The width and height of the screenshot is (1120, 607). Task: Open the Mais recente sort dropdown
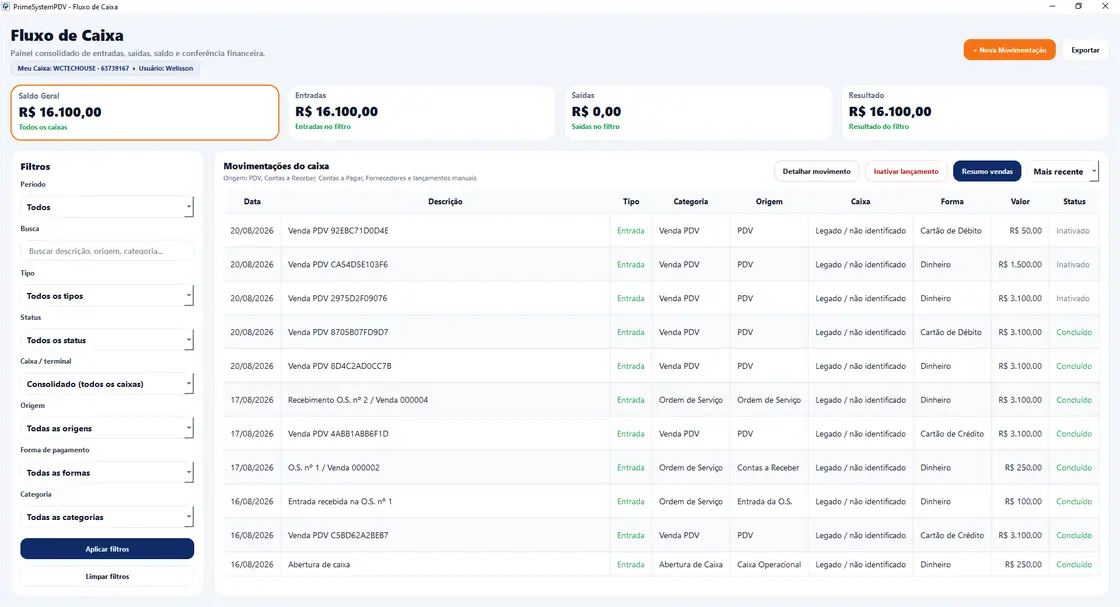coord(1062,171)
